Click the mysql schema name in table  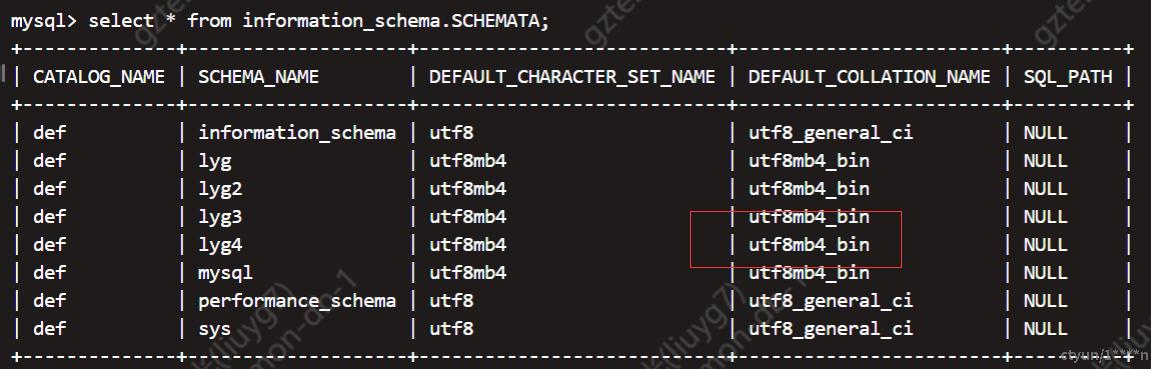pyautogui.click(x=225, y=272)
